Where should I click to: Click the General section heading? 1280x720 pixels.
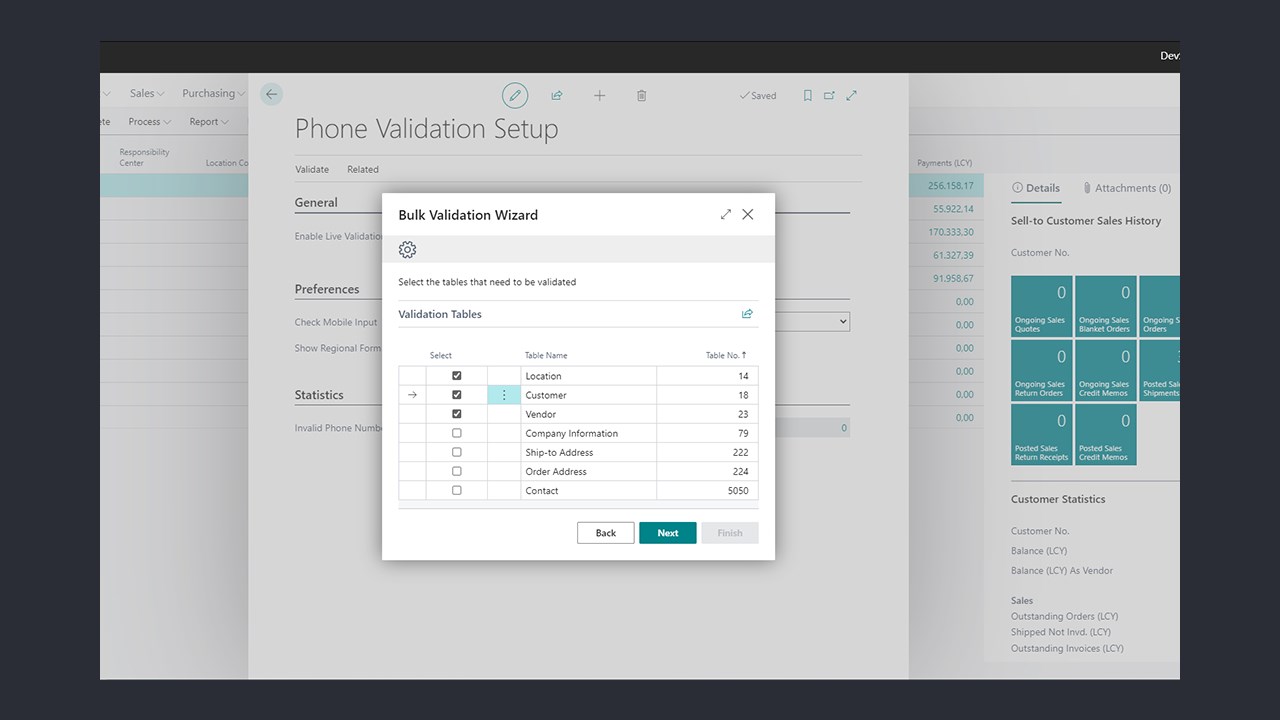(316, 202)
